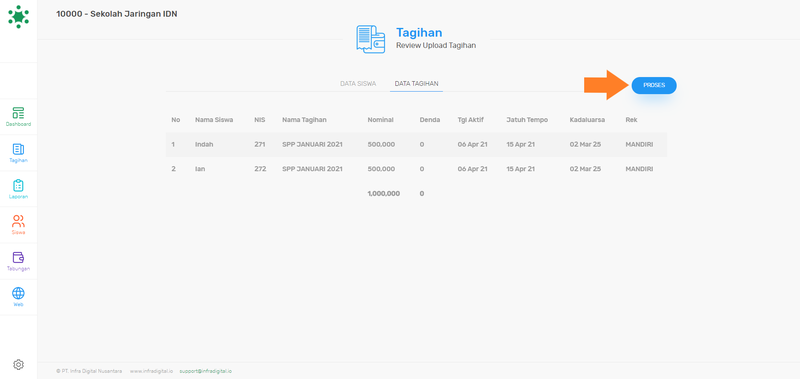The width and height of the screenshot is (800, 379).
Task: Click the NIS value 271
Action: tap(260, 144)
